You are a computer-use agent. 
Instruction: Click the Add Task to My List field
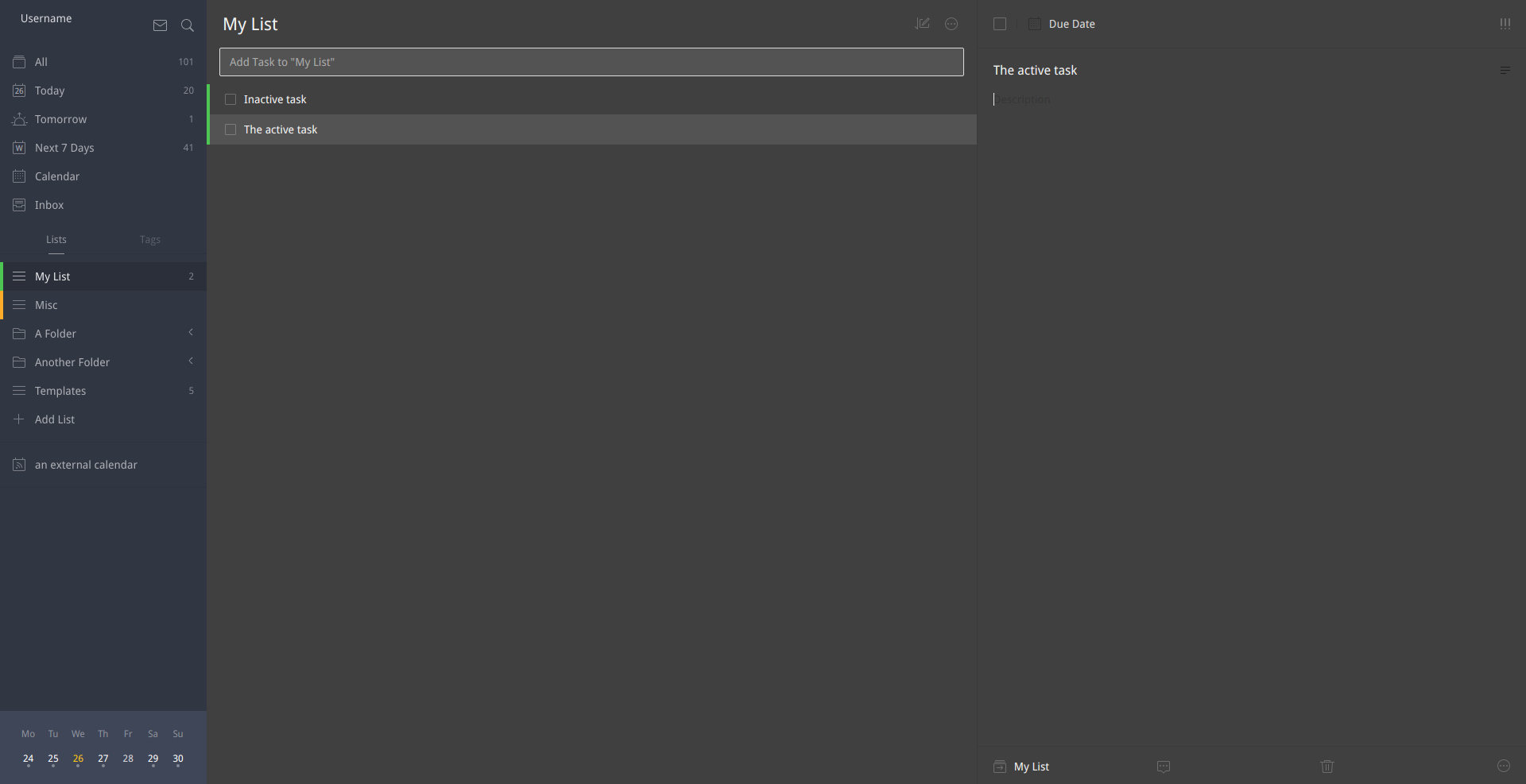click(591, 62)
